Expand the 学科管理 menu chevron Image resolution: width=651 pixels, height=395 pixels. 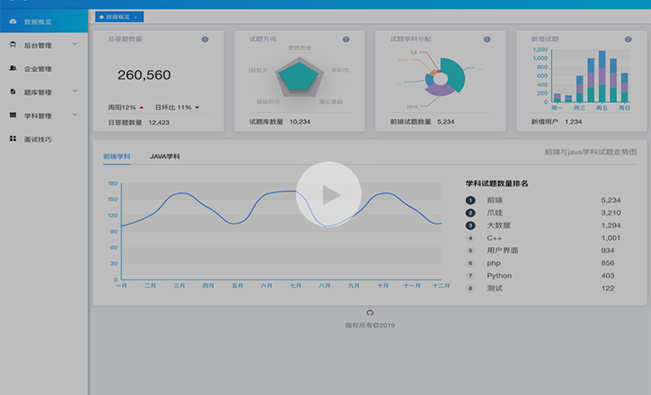(x=75, y=114)
